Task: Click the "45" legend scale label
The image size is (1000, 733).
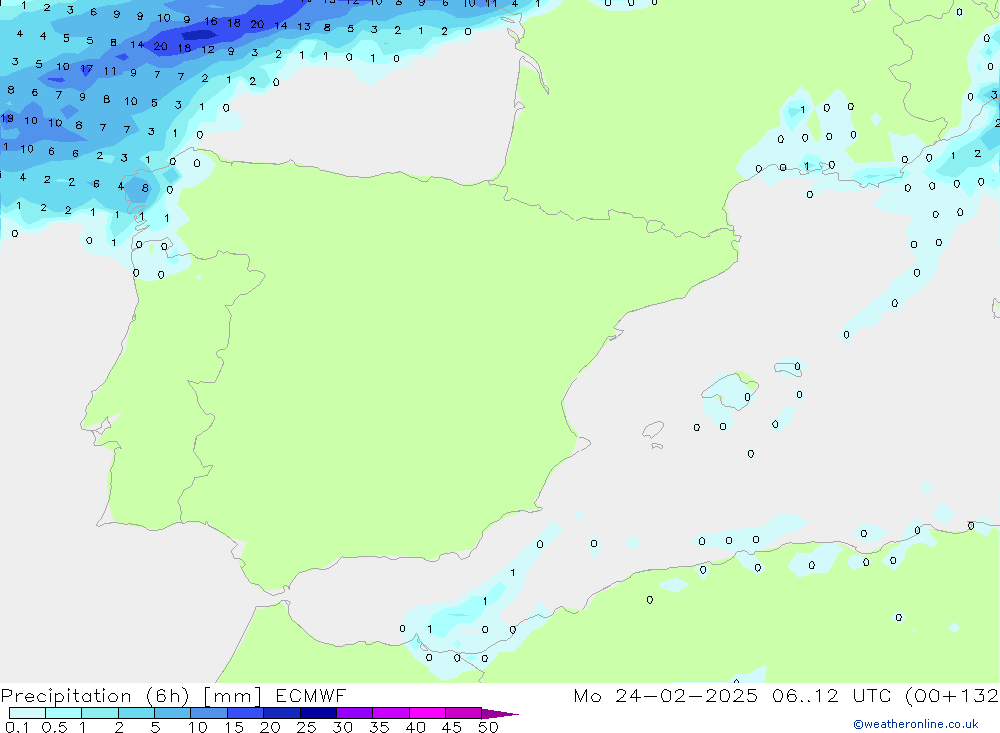Action: pos(452,727)
